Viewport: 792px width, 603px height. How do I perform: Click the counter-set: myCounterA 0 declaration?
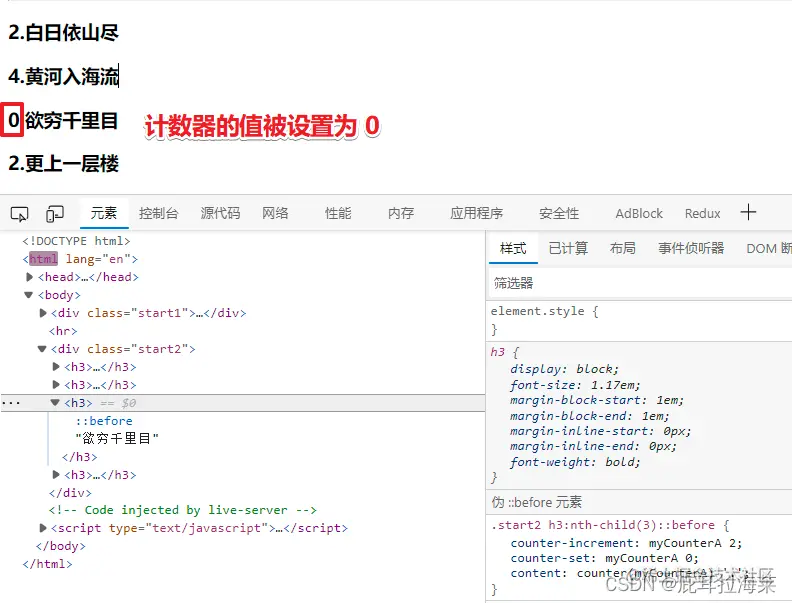click(605, 559)
